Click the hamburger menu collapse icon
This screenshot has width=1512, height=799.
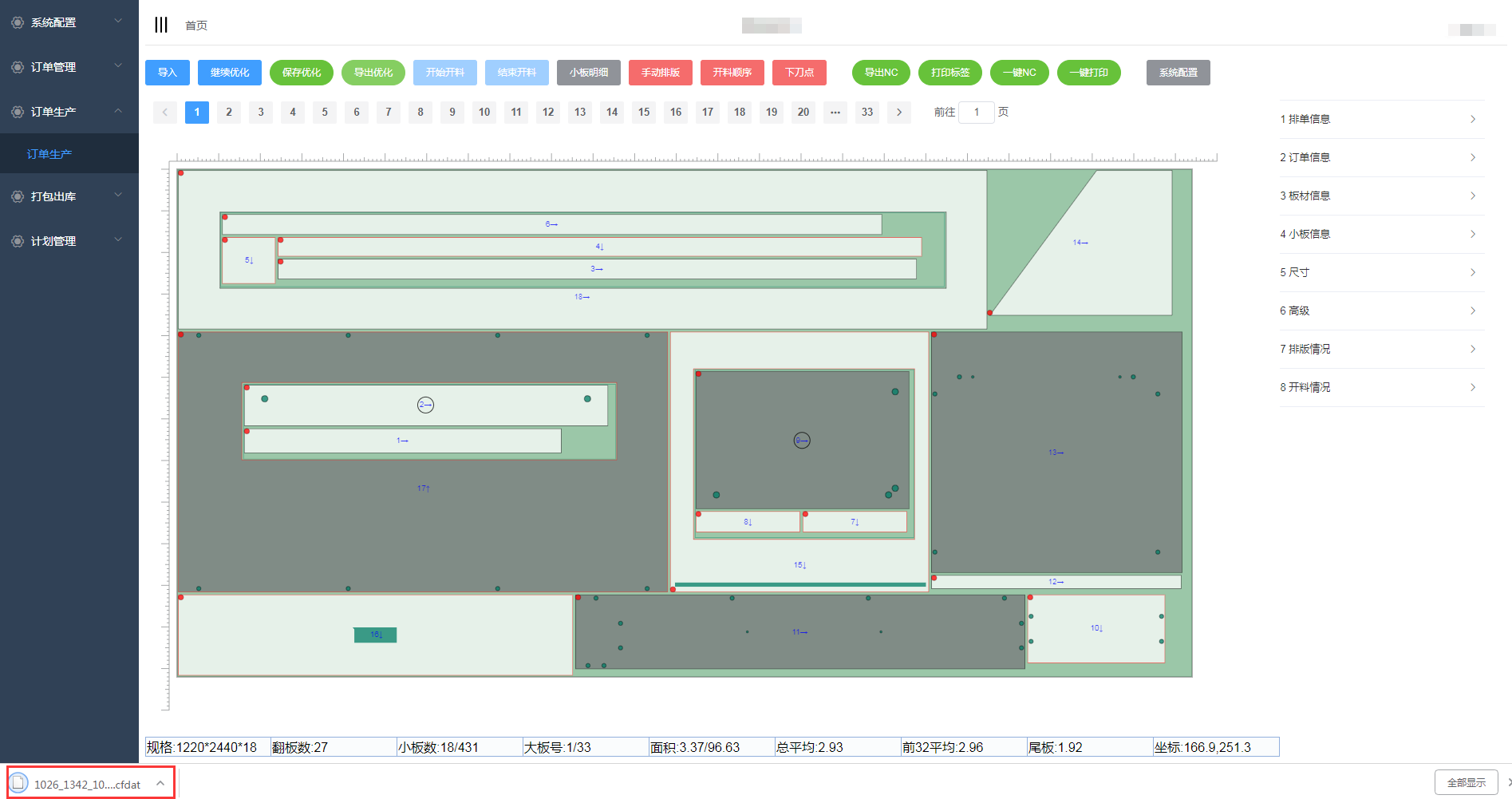[x=161, y=25]
